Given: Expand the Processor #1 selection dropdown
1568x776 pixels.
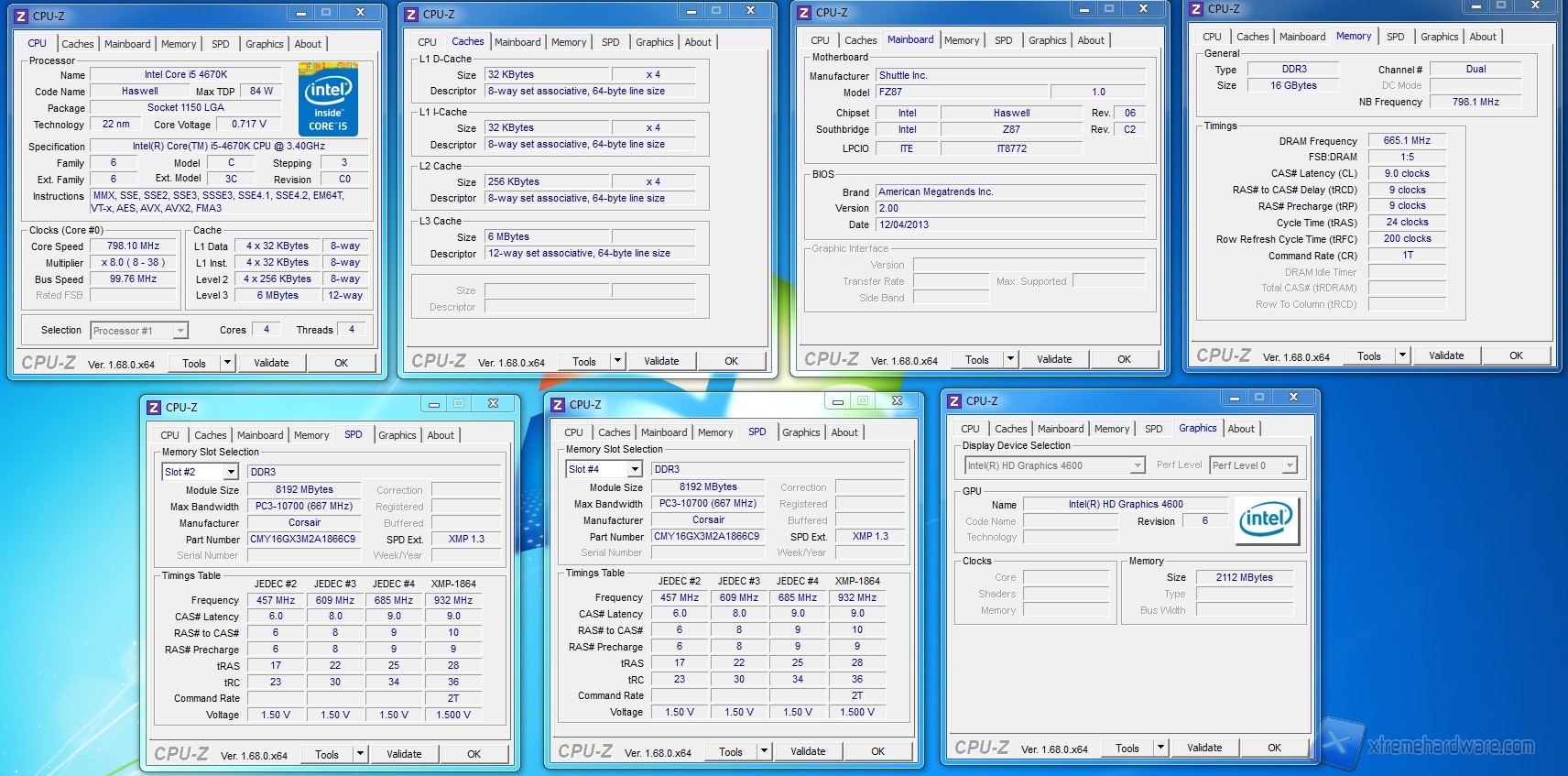Looking at the screenshot, I should pyautogui.click(x=180, y=331).
